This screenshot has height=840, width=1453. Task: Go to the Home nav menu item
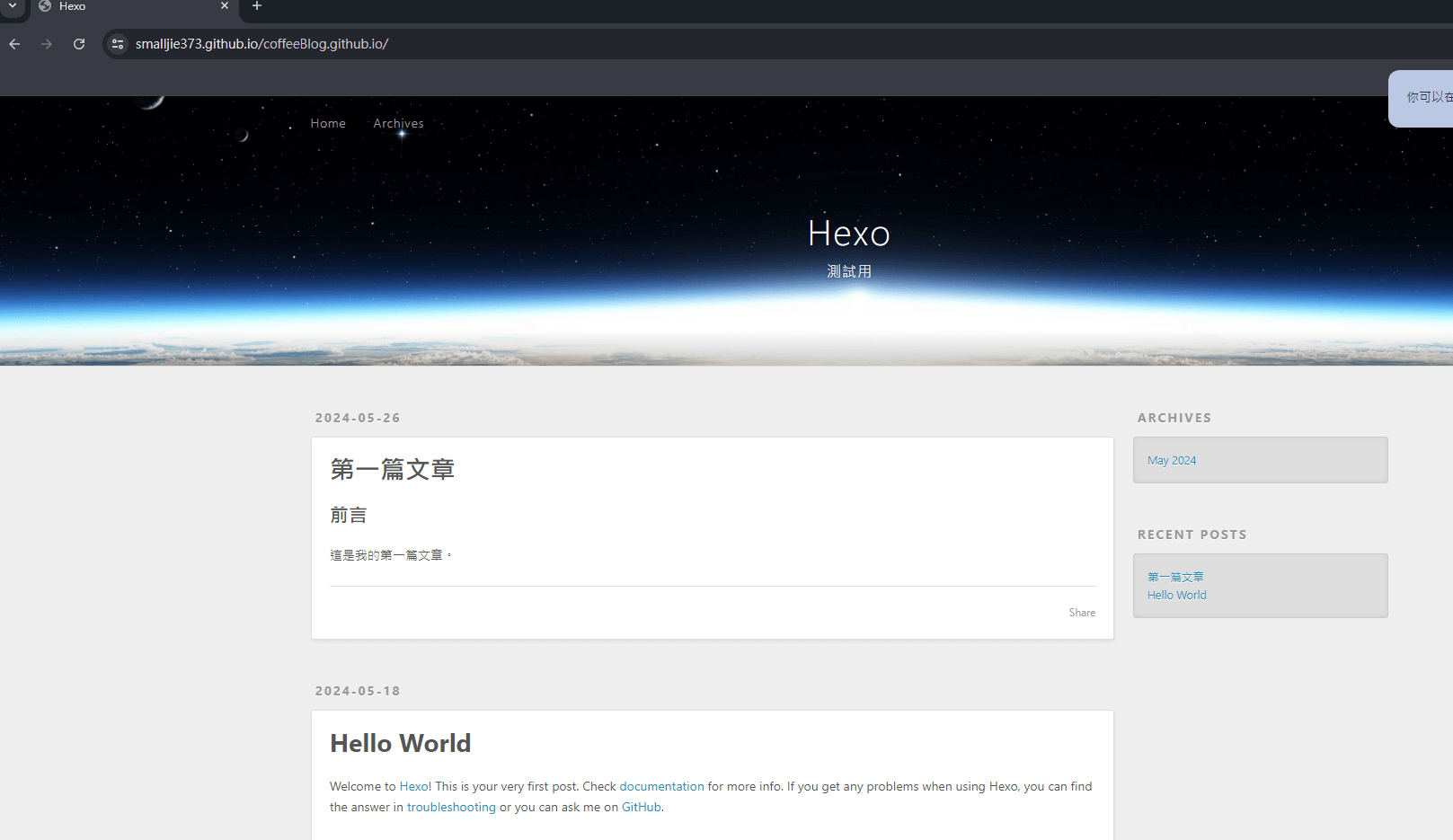click(x=328, y=124)
